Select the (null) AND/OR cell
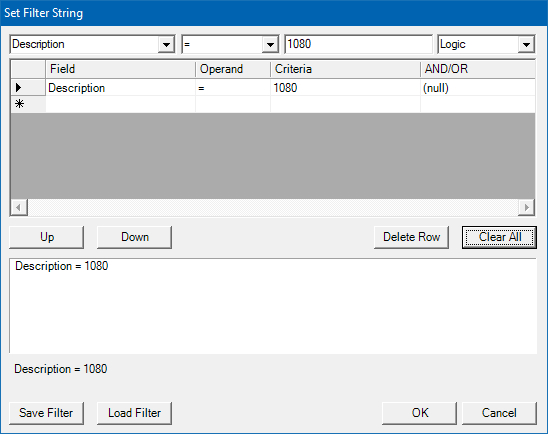Screen dimensions: 548x434 click(478, 88)
